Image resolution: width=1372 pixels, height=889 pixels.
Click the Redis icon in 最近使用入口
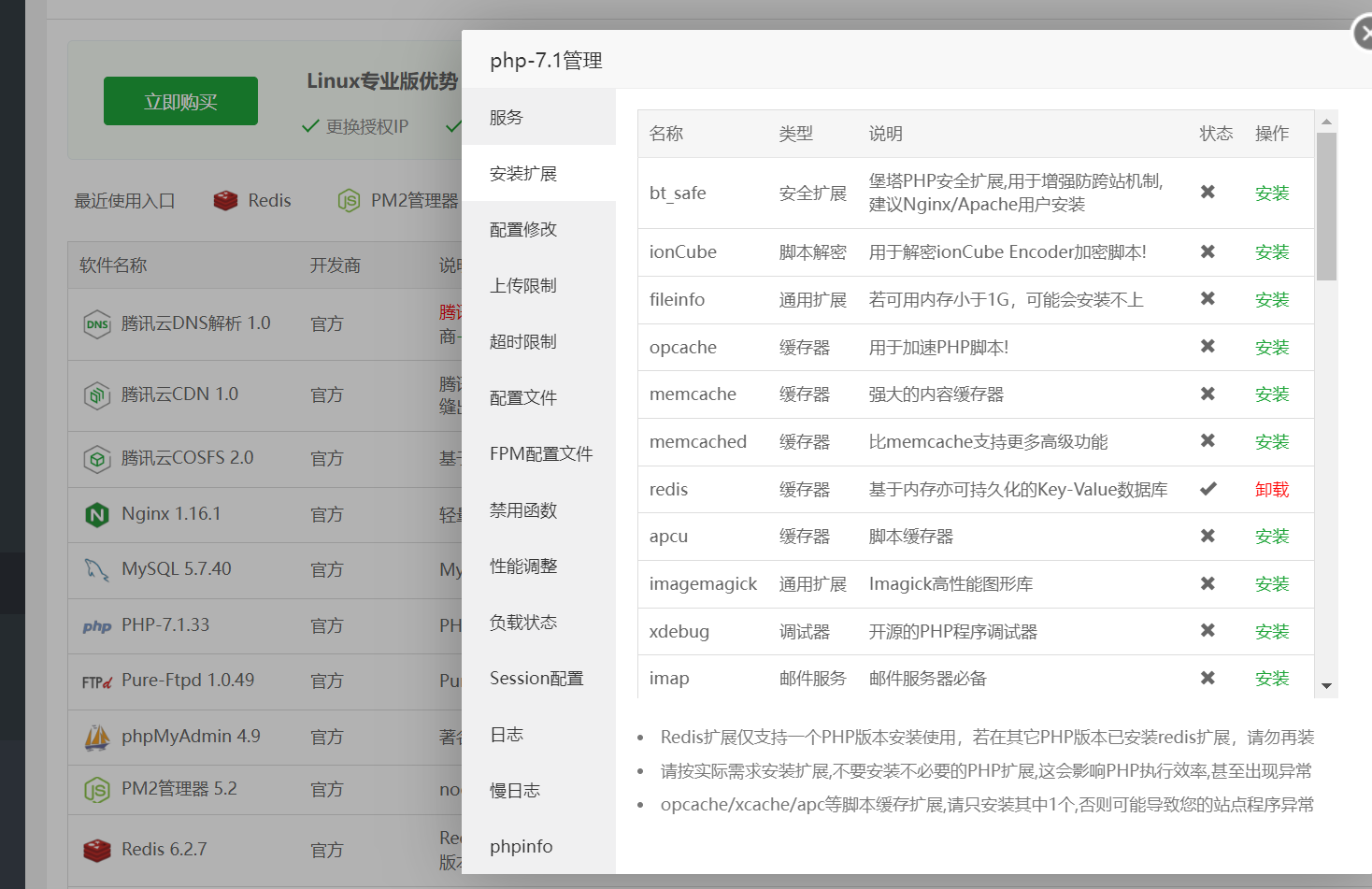coord(224,200)
